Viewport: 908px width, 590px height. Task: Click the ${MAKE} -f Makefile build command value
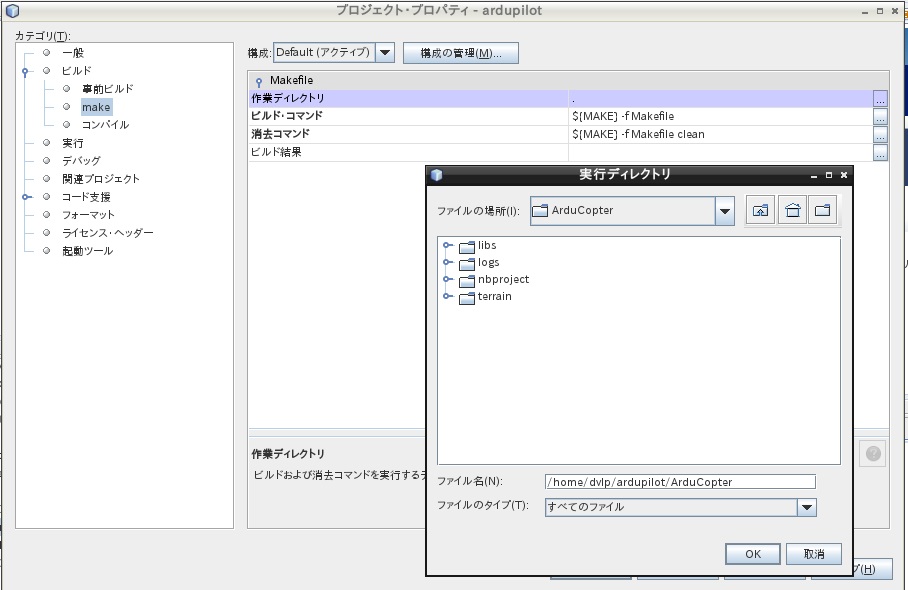(623, 116)
